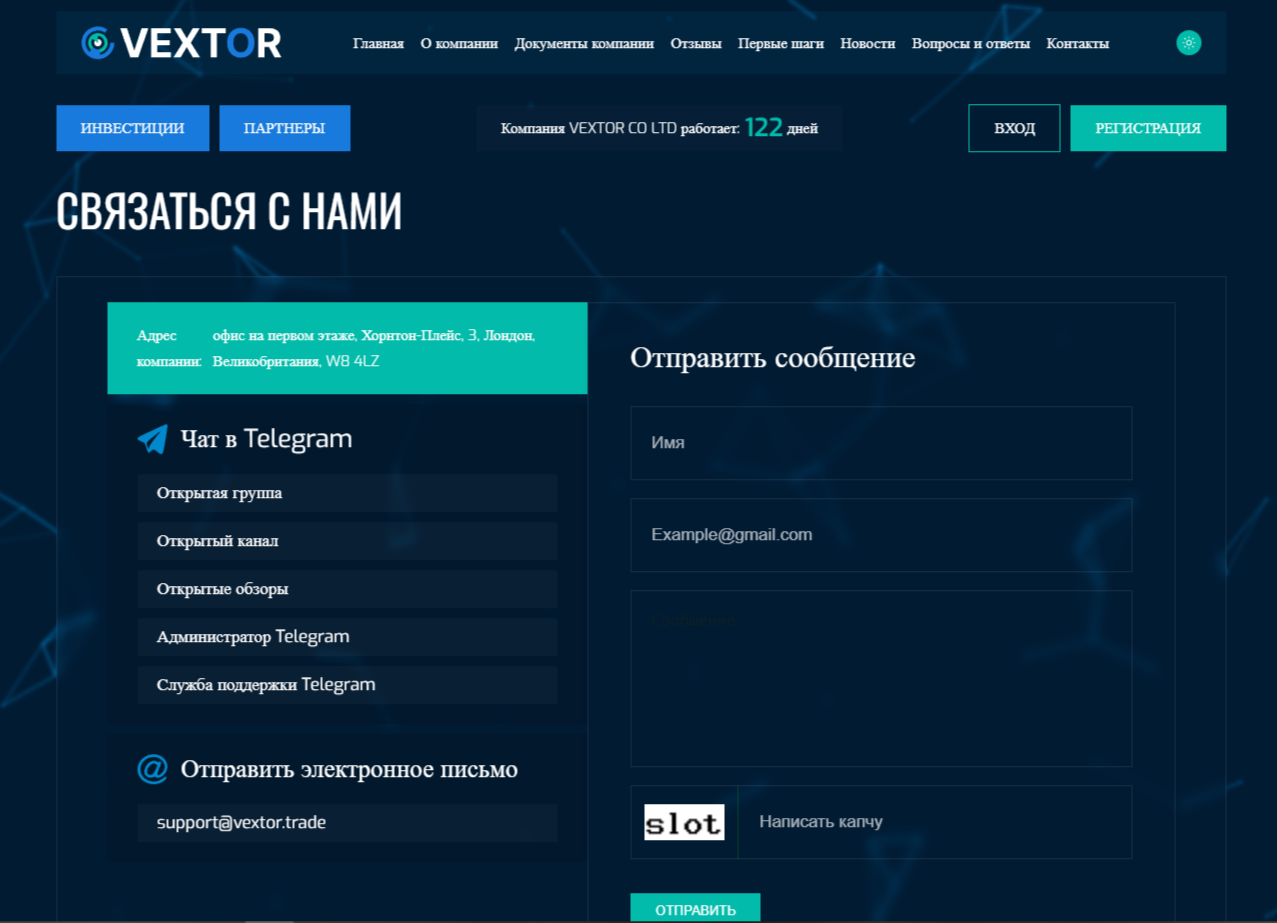Screen dimensions: 1277x923
Task: Click the company address text block
Action: point(347,348)
